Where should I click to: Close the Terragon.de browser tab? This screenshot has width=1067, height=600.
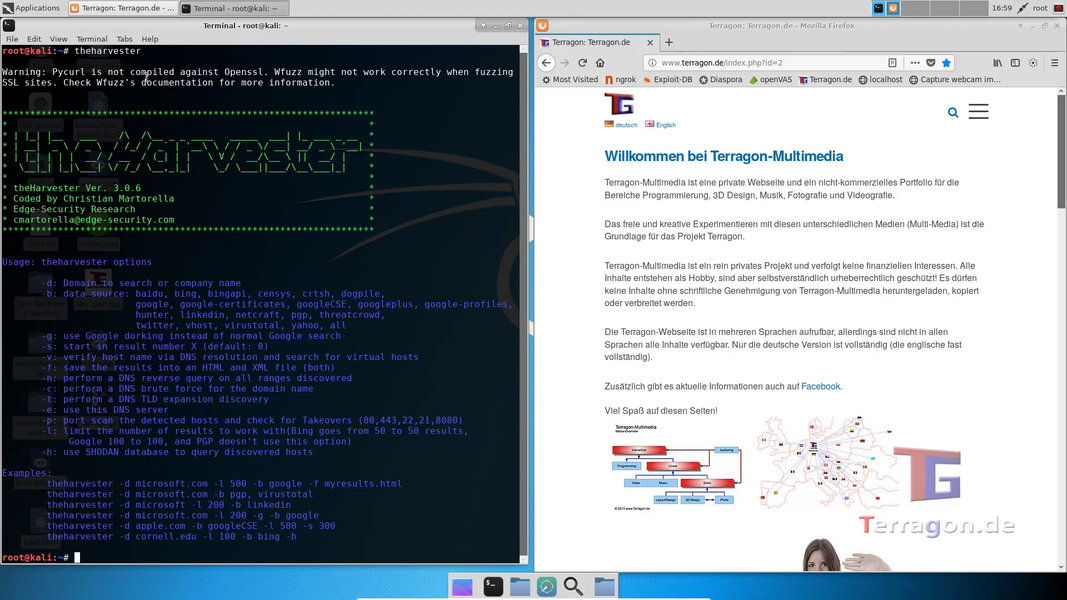pyautogui.click(x=650, y=42)
